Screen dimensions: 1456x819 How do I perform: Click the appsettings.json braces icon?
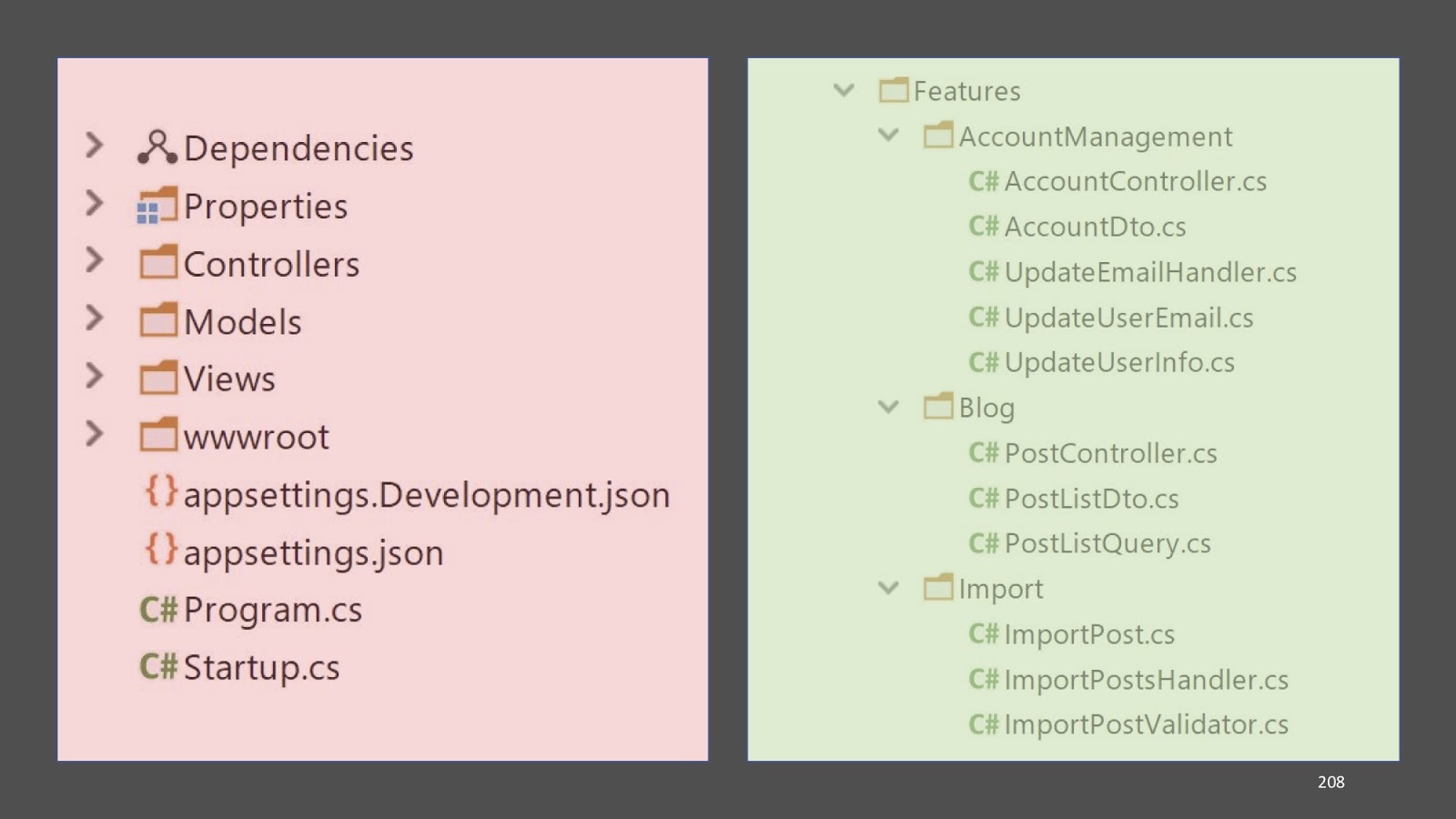pos(161,549)
